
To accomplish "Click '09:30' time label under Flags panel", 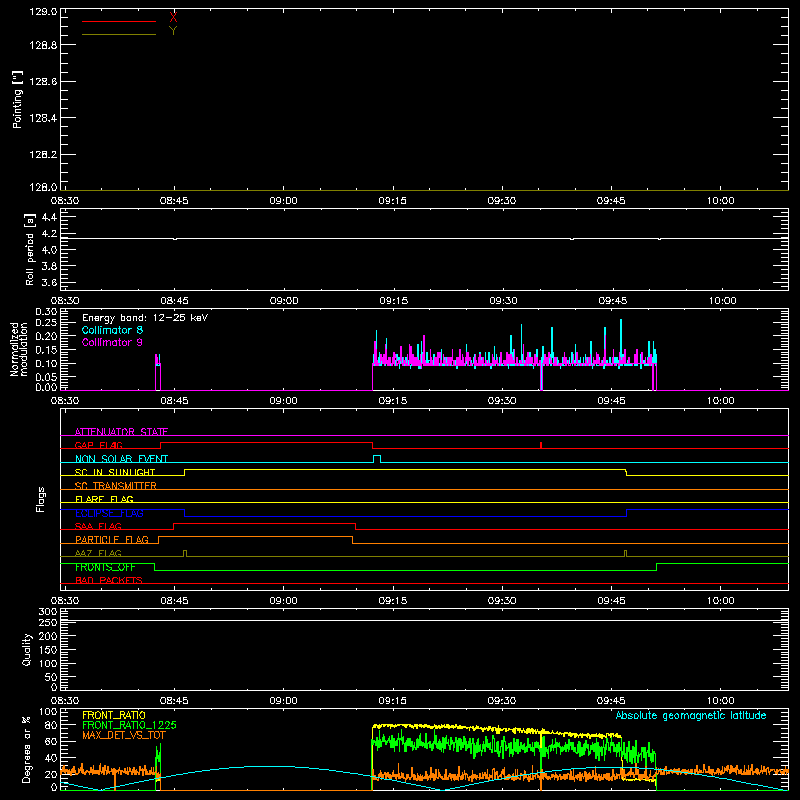I will (x=502, y=601).
